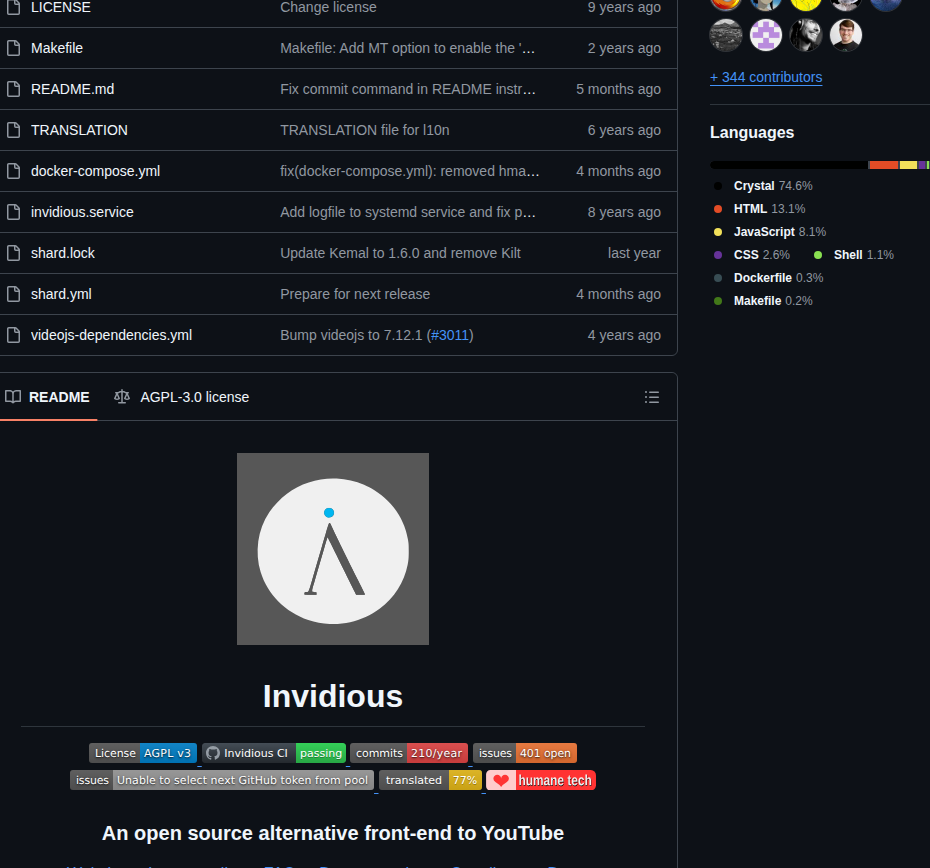The image size is (930, 868).
Task: Click the 'last year' timestamp for shard.lock
Action: click(x=634, y=253)
